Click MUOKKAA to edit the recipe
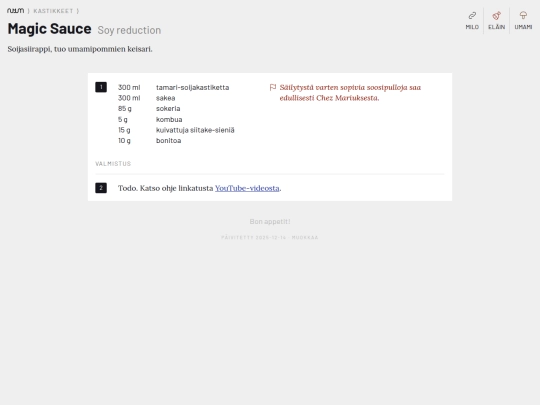This screenshot has height=405, width=540. (305, 237)
